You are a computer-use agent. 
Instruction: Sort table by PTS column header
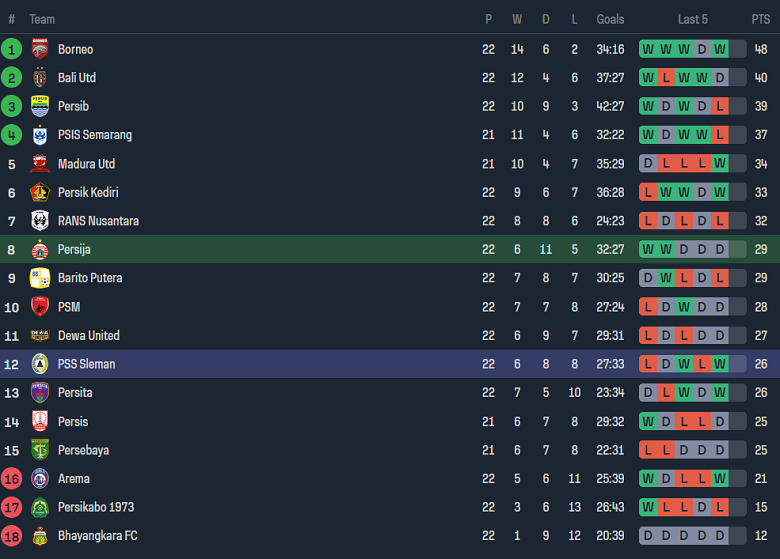[761, 19]
